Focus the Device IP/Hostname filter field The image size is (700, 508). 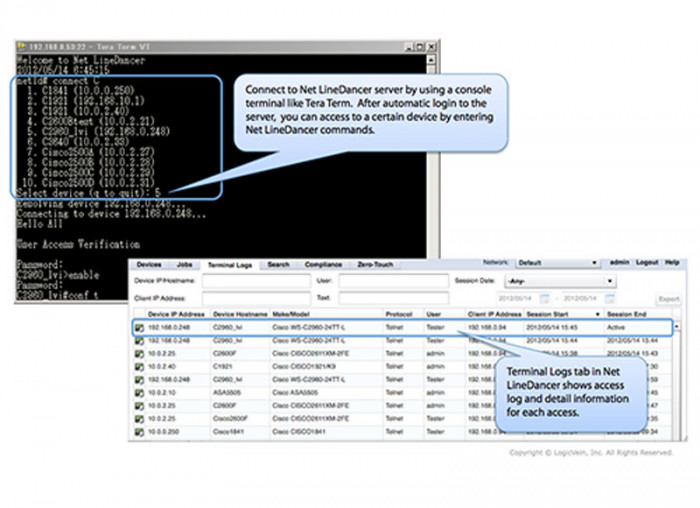tap(256, 281)
